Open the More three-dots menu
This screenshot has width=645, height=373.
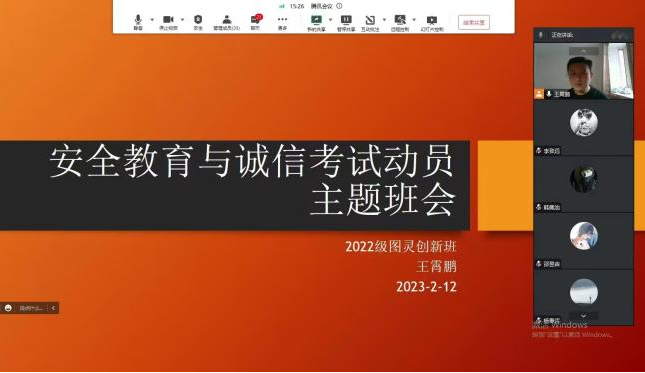(282, 22)
